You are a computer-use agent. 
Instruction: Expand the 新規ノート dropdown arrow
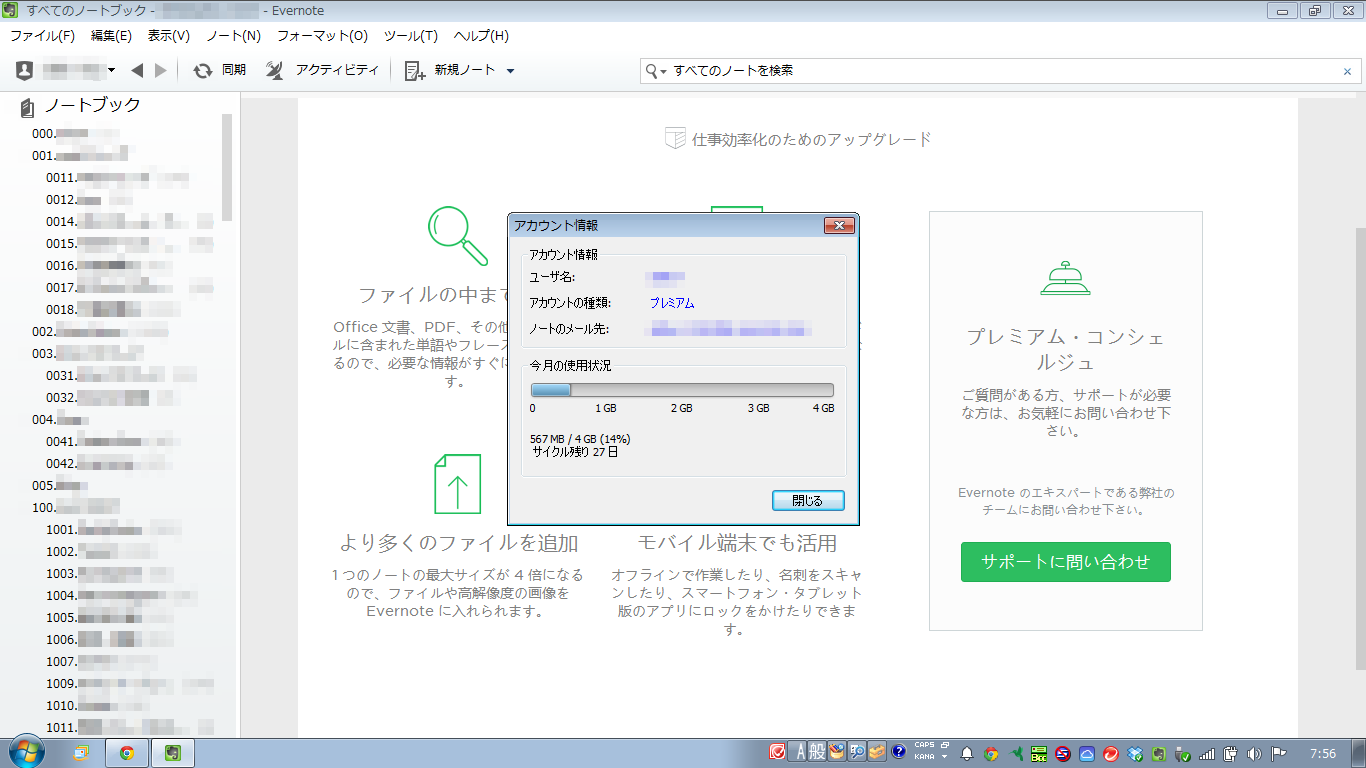pos(510,71)
